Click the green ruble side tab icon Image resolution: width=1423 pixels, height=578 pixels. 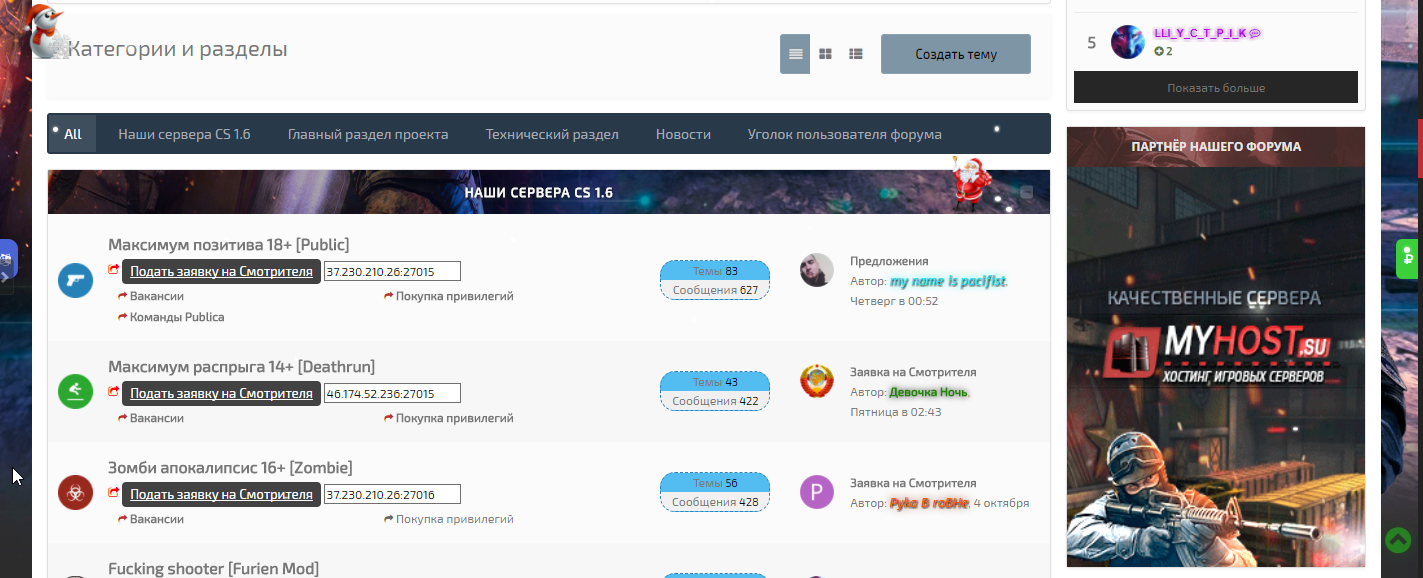pos(1408,258)
